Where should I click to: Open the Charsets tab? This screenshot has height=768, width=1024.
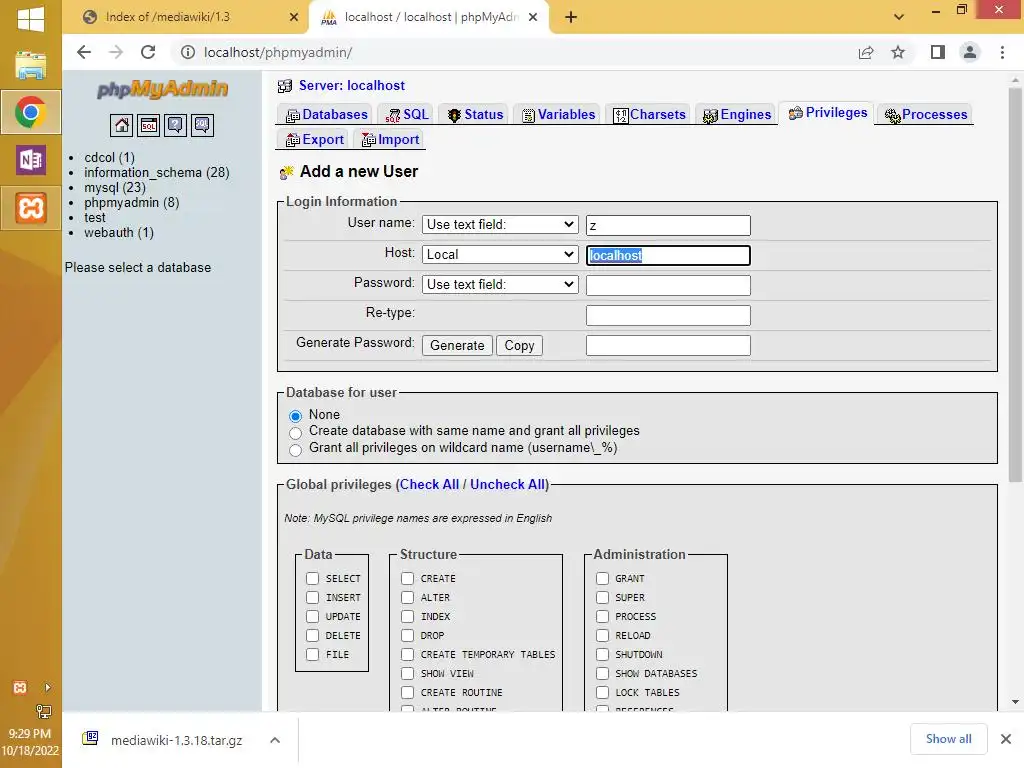[x=649, y=115]
